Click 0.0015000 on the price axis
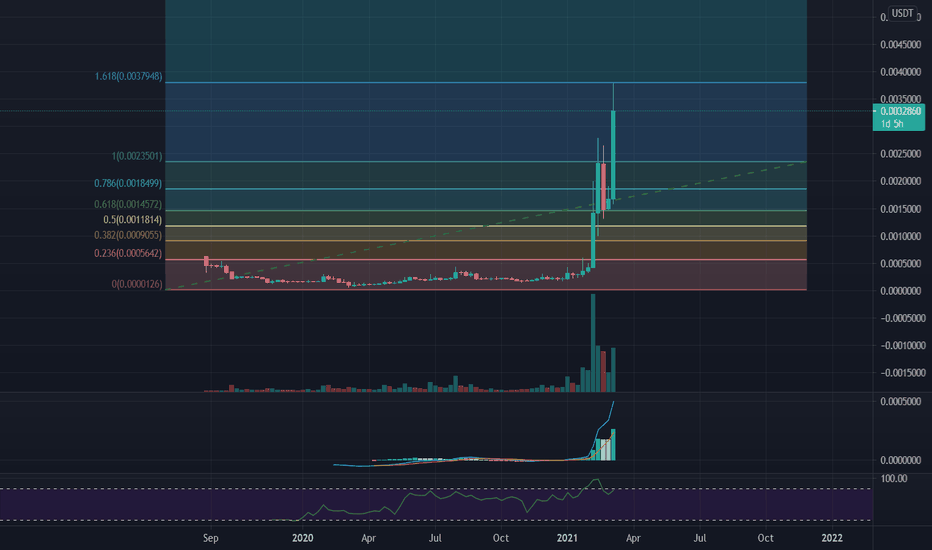Image resolution: width=932 pixels, height=550 pixels. (x=900, y=209)
